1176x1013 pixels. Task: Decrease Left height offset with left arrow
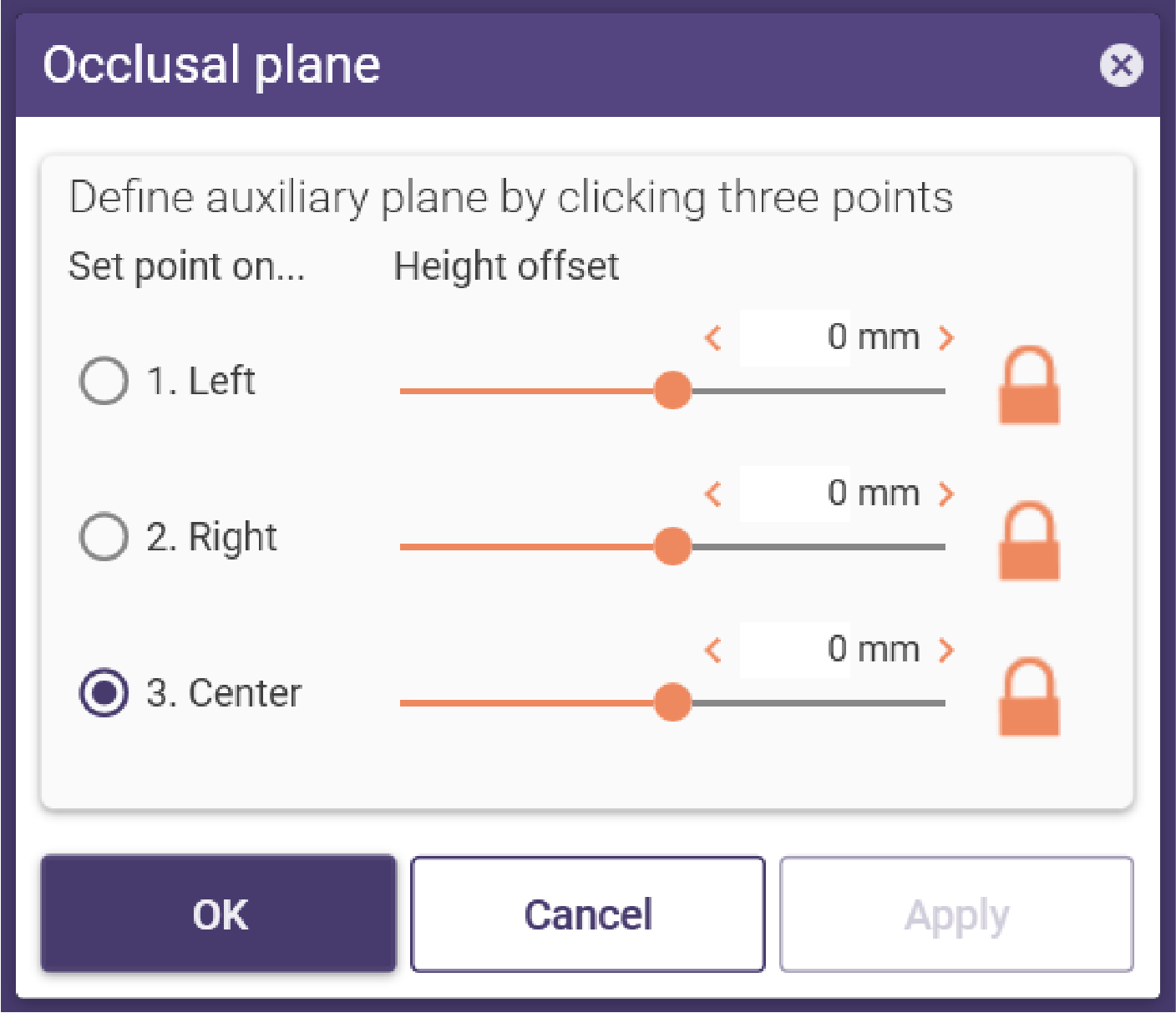(x=713, y=338)
